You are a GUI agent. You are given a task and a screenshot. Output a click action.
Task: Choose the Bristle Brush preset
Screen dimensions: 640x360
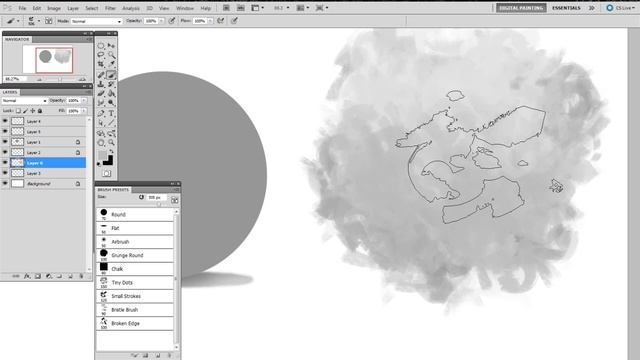point(135,309)
